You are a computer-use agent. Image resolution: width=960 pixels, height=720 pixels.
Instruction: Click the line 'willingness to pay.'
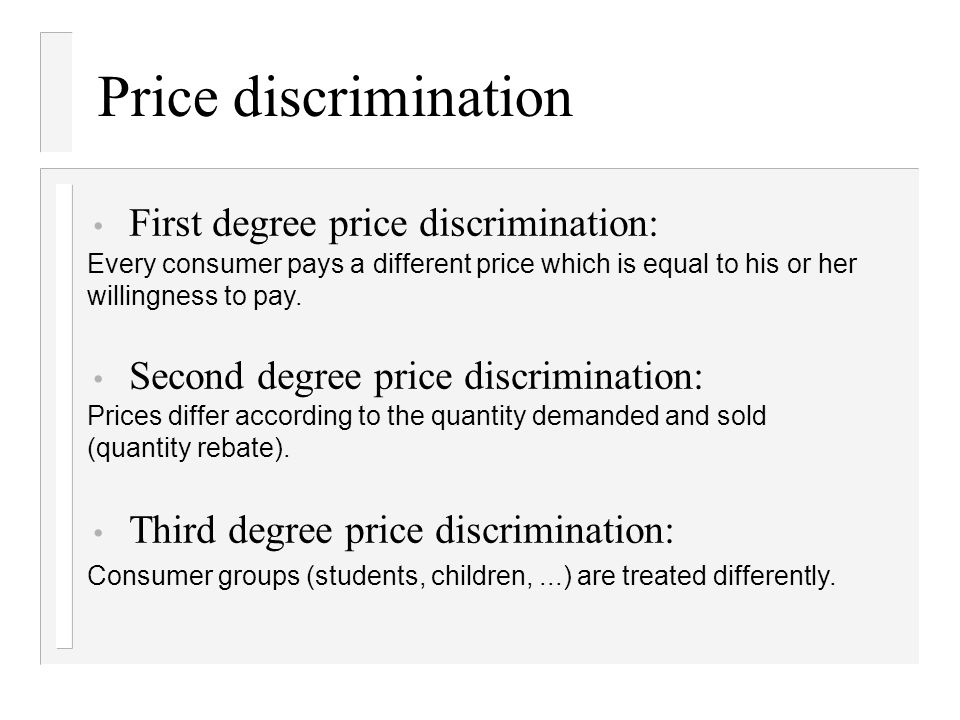(195, 296)
